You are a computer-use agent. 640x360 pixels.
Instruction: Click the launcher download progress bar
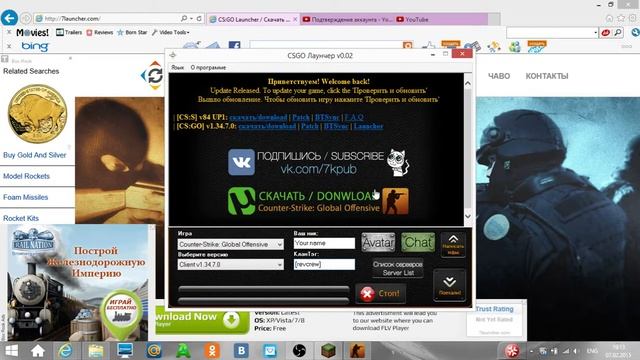pos(264,290)
